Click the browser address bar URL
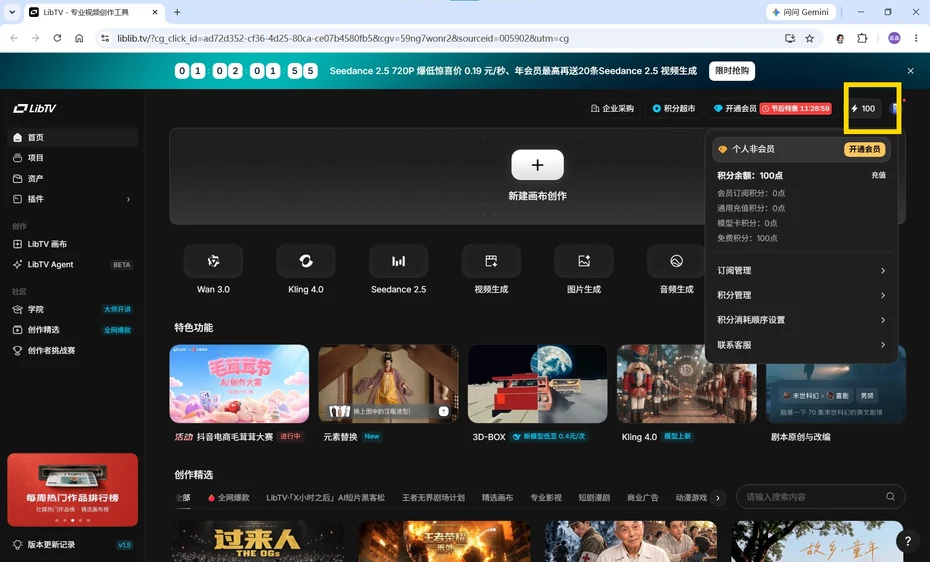Image resolution: width=930 pixels, height=562 pixels. [343, 38]
